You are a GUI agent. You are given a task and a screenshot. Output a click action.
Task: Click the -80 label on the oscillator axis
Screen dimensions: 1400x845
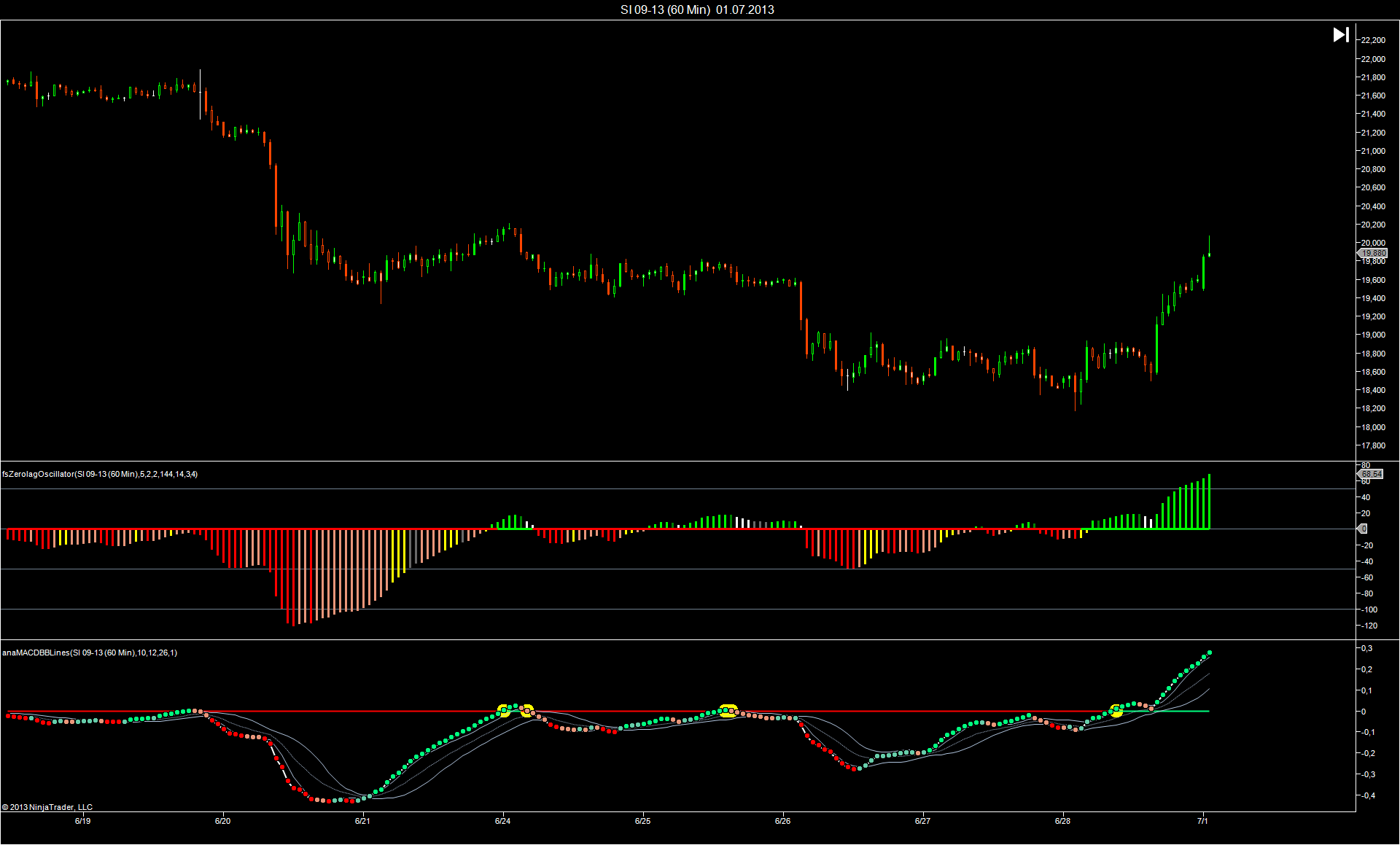[x=1367, y=593]
